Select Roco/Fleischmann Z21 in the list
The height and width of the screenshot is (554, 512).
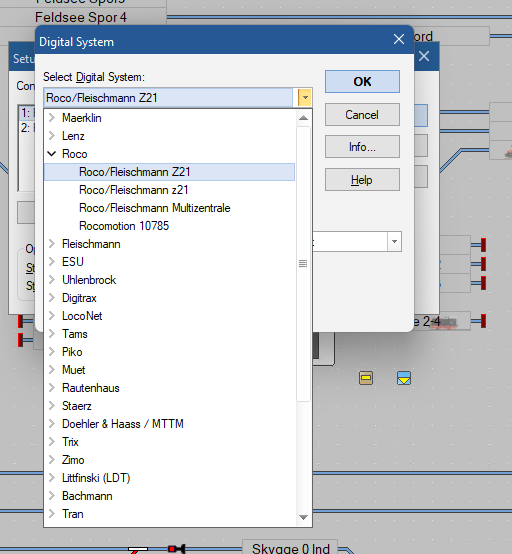[169, 172]
